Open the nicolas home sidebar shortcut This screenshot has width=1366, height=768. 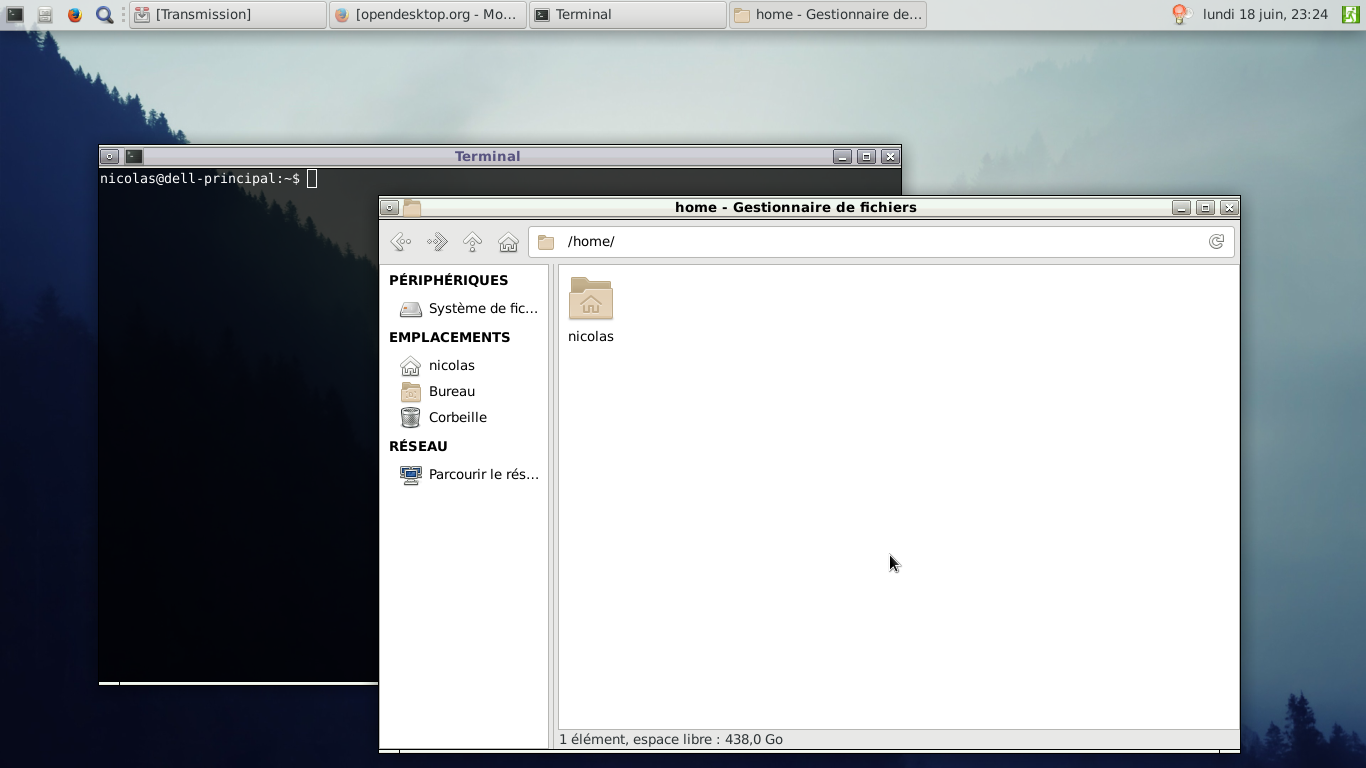(465, 365)
